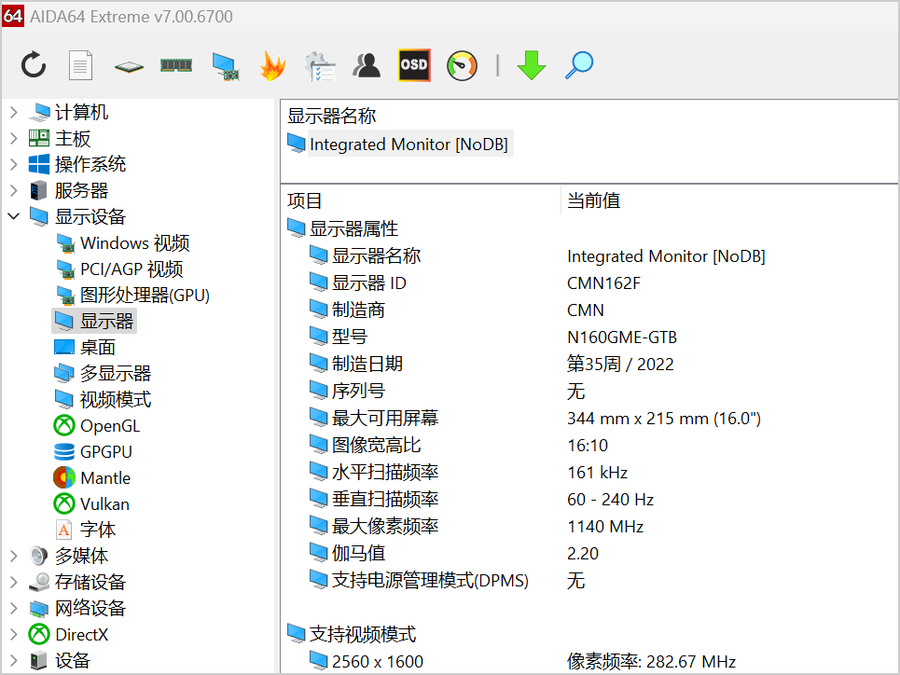Launch the system stability test flame icon

(x=273, y=65)
